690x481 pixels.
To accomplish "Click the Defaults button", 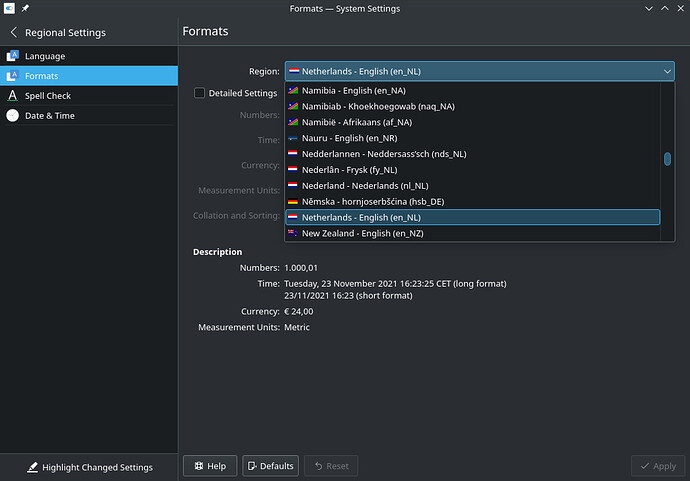I will [270, 466].
